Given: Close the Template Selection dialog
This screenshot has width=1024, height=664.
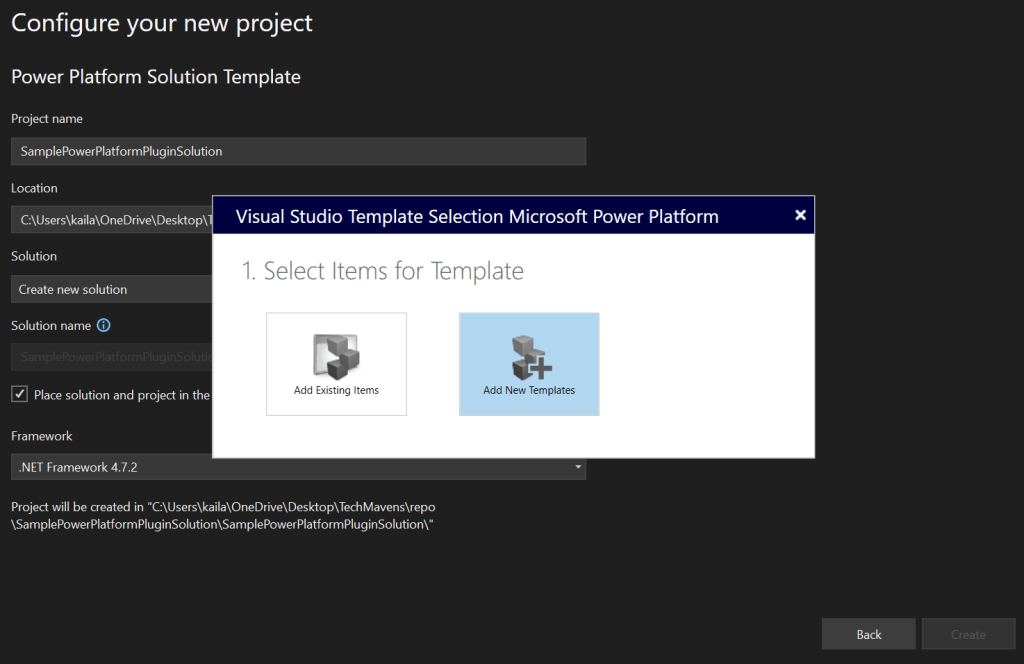Looking at the screenshot, I should coord(800,215).
